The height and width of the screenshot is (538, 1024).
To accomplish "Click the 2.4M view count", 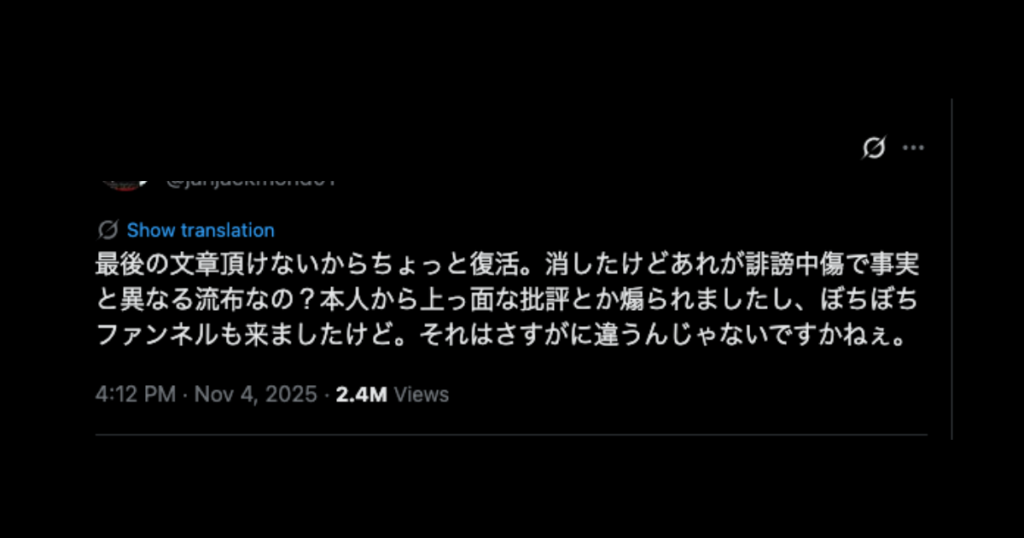I will tap(361, 394).
